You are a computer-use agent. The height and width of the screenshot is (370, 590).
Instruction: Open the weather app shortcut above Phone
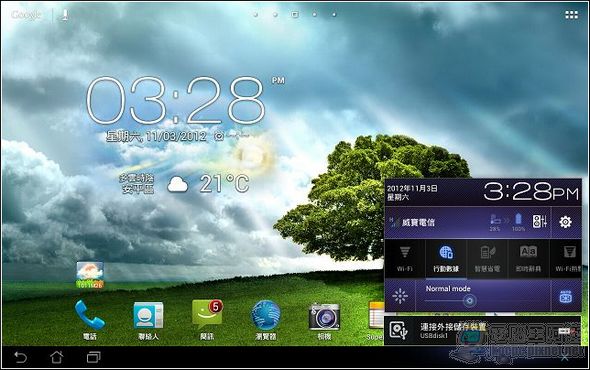pyautogui.click(x=90, y=275)
